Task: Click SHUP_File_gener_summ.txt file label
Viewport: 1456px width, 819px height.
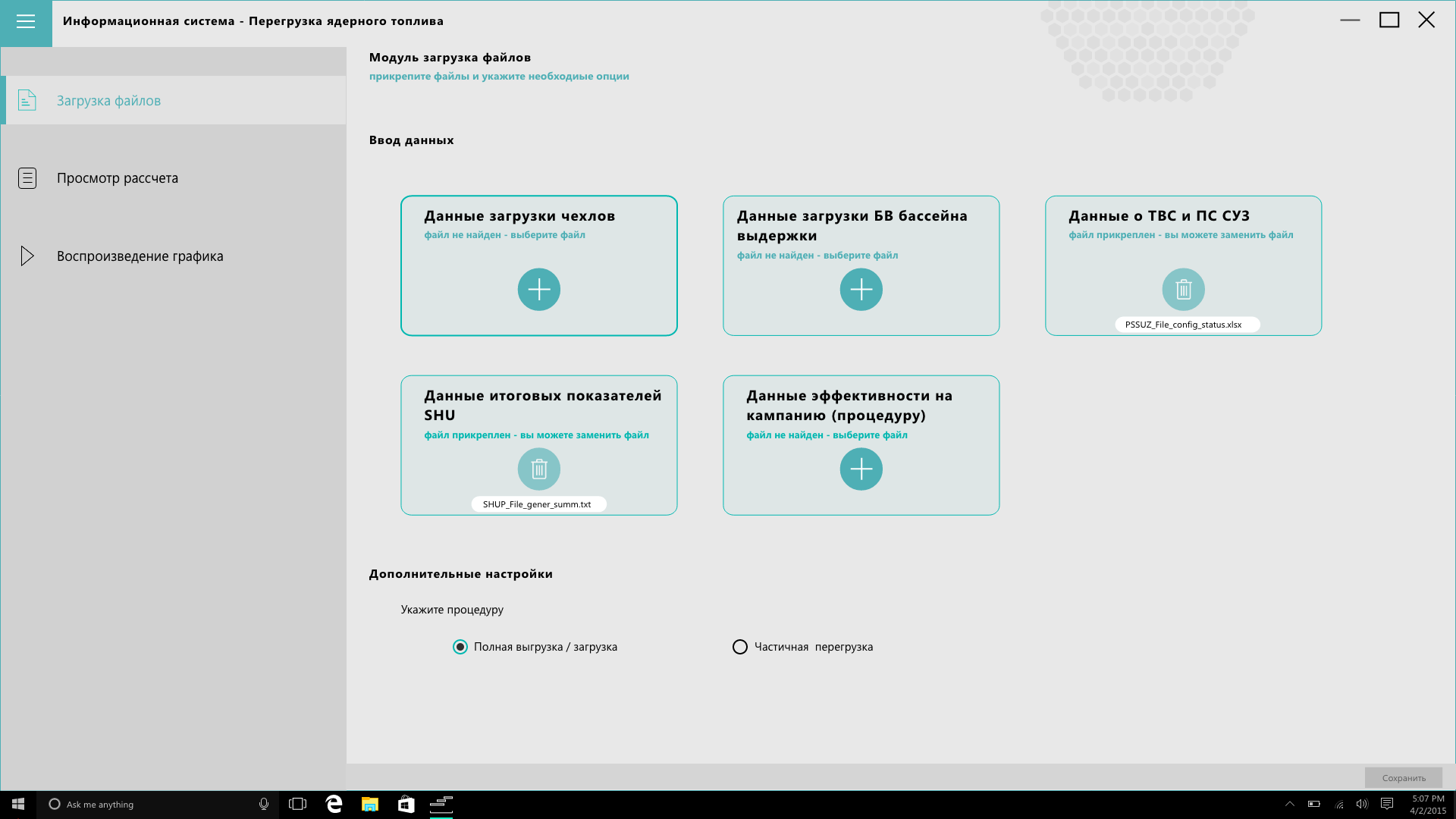Action: tap(538, 504)
